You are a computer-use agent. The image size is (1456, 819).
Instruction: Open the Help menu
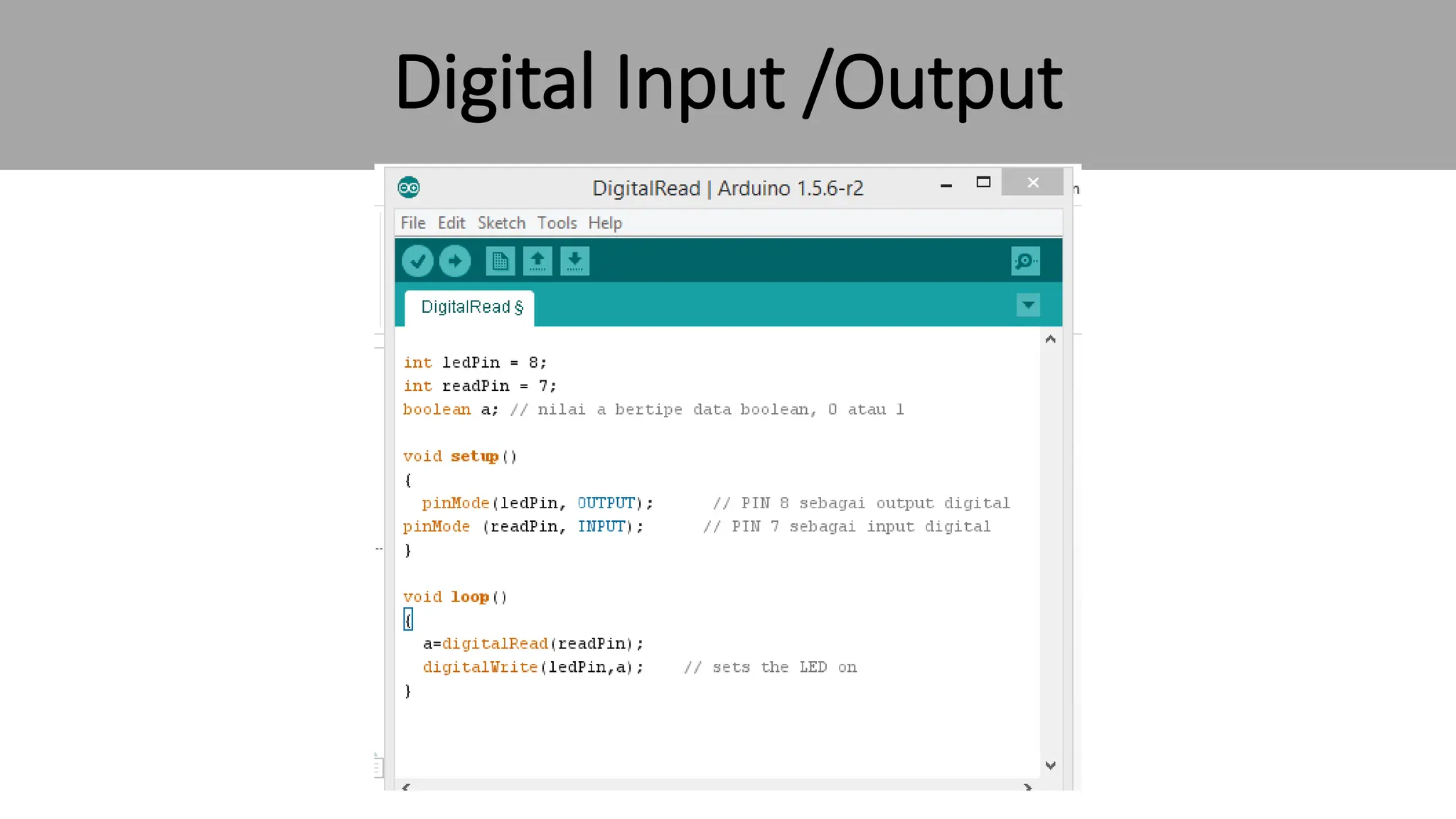tap(605, 223)
